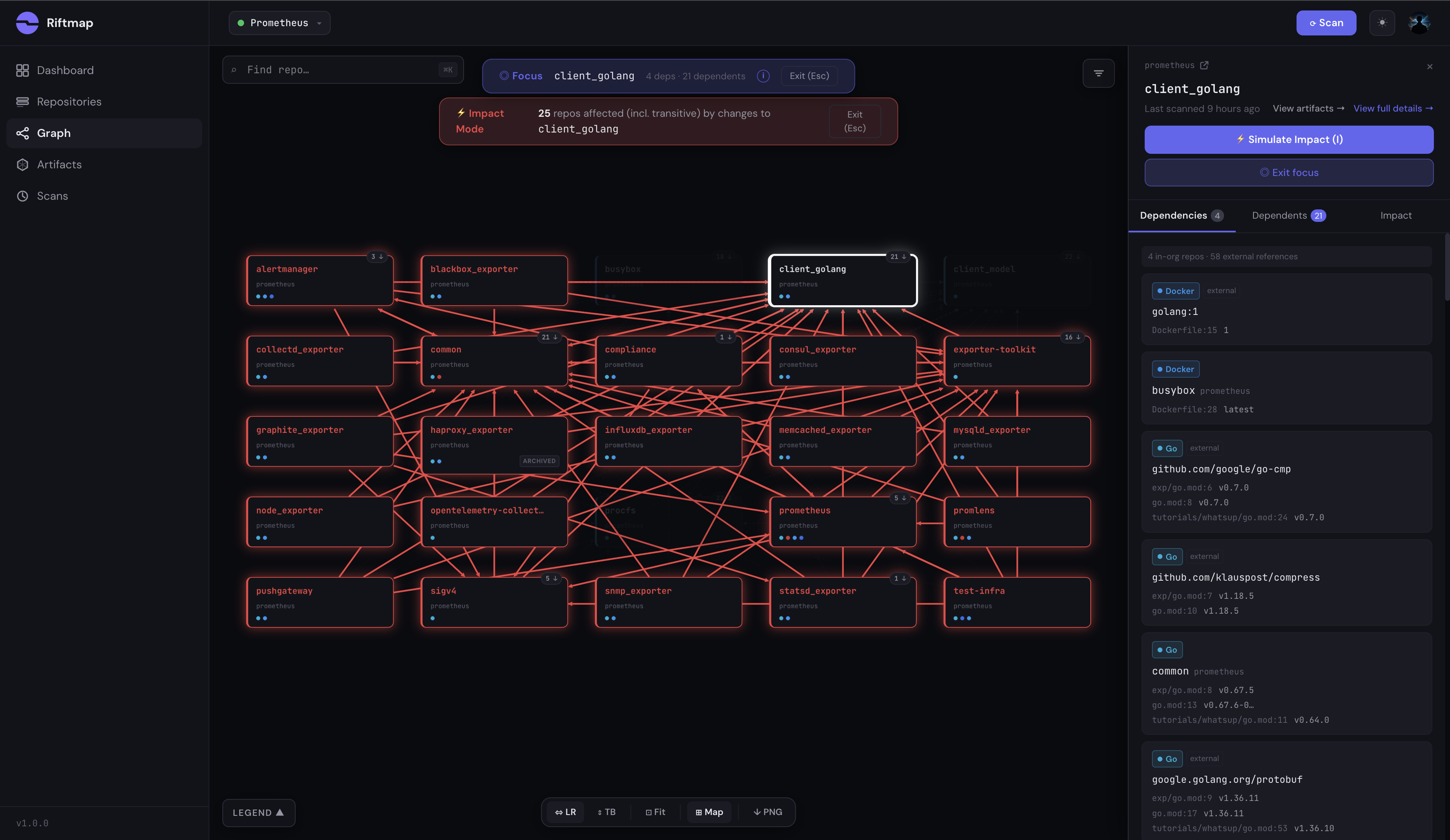Click the prometheus repo node

pyautogui.click(x=842, y=522)
